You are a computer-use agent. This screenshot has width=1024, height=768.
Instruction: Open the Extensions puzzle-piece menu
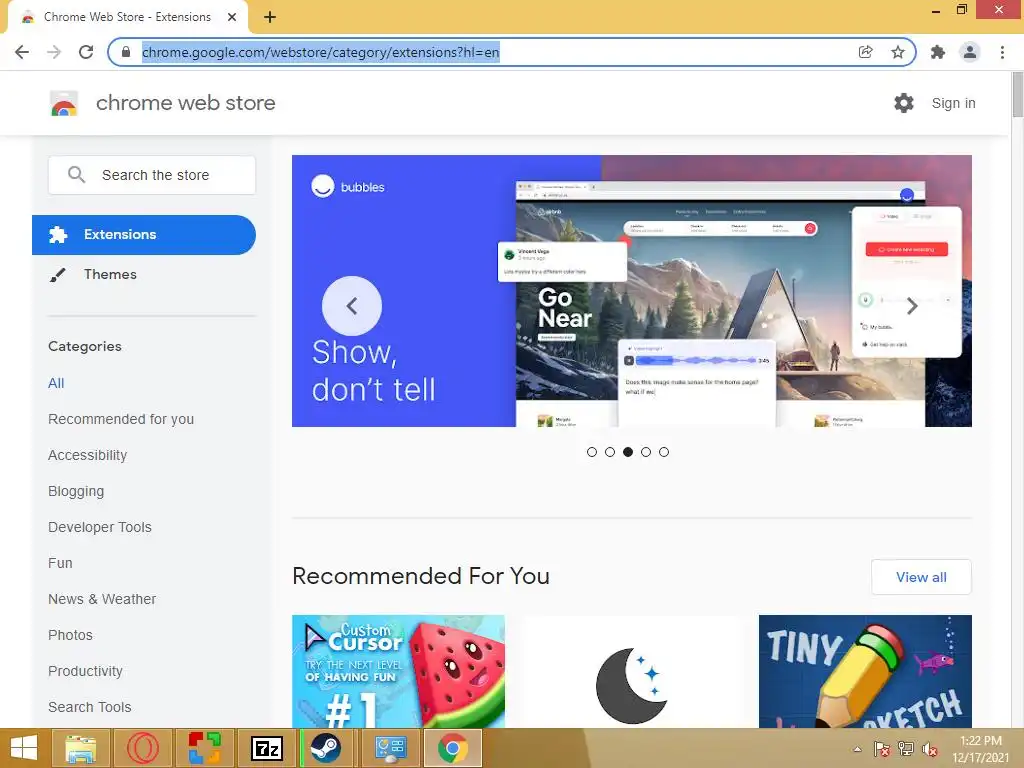click(x=938, y=52)
